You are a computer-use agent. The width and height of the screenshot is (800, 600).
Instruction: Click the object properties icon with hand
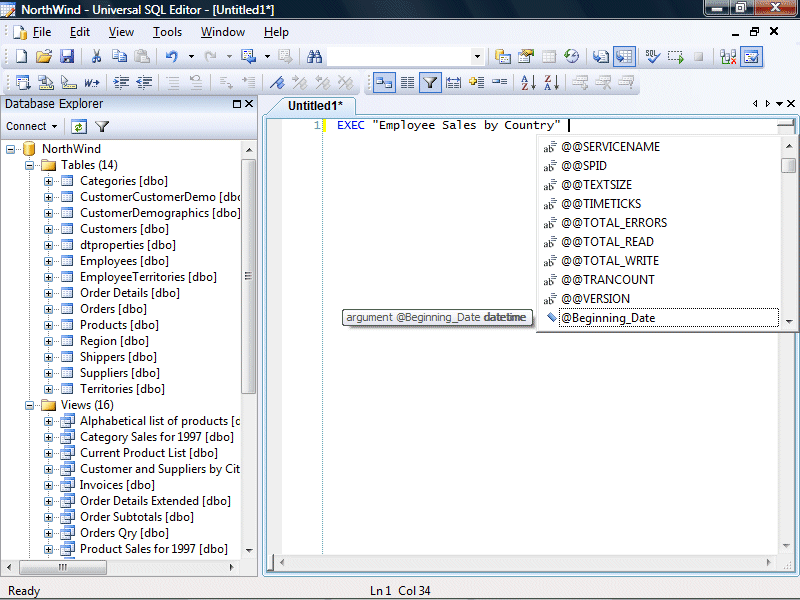[526, 56]
